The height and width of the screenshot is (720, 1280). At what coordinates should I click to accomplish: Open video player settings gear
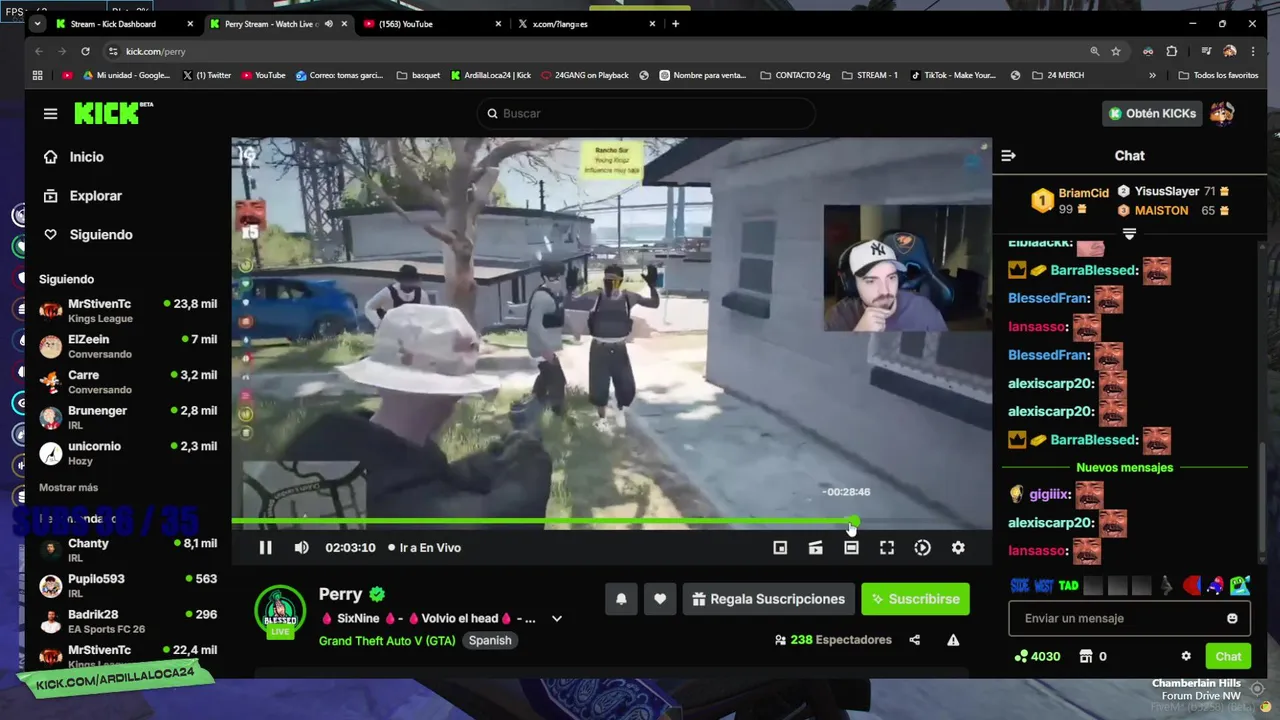pos(958,547)
